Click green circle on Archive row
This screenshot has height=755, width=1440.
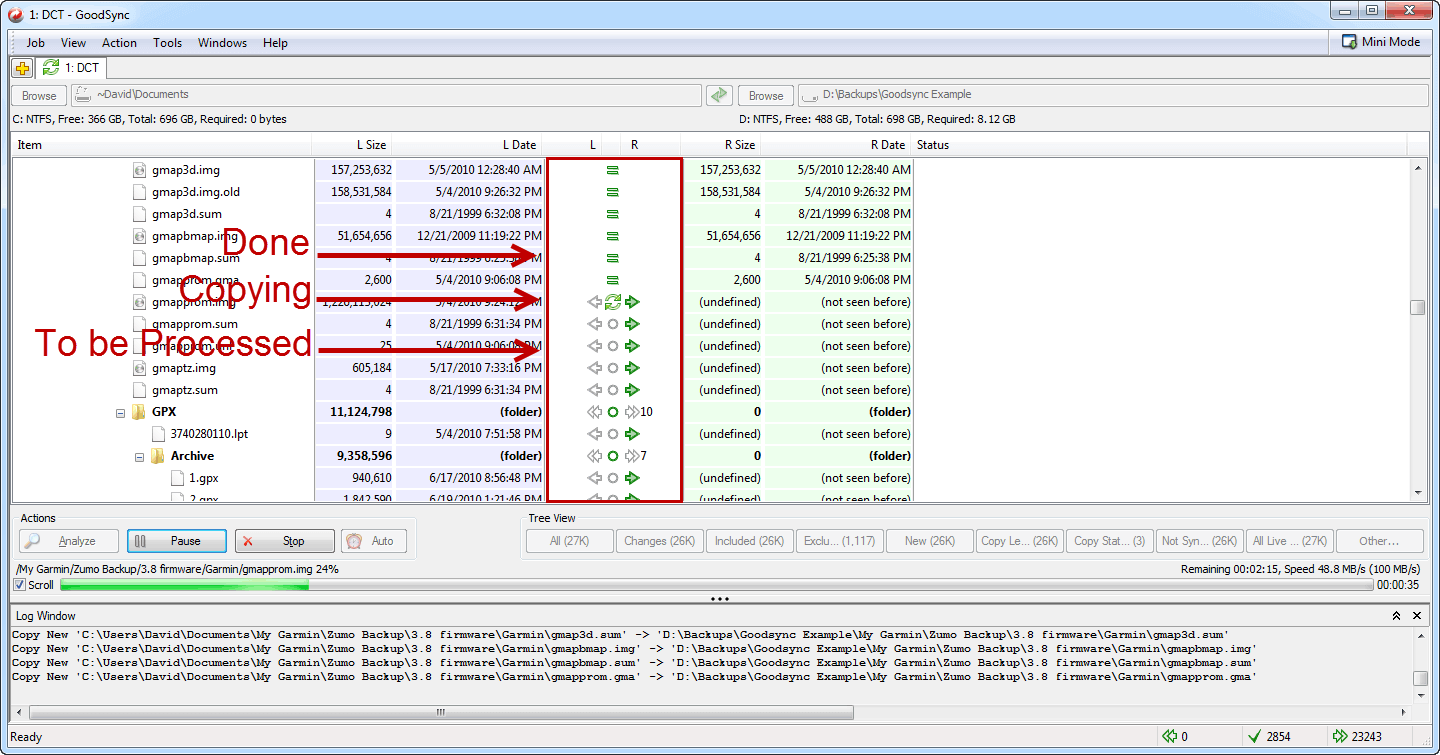(x=613, y=456)
